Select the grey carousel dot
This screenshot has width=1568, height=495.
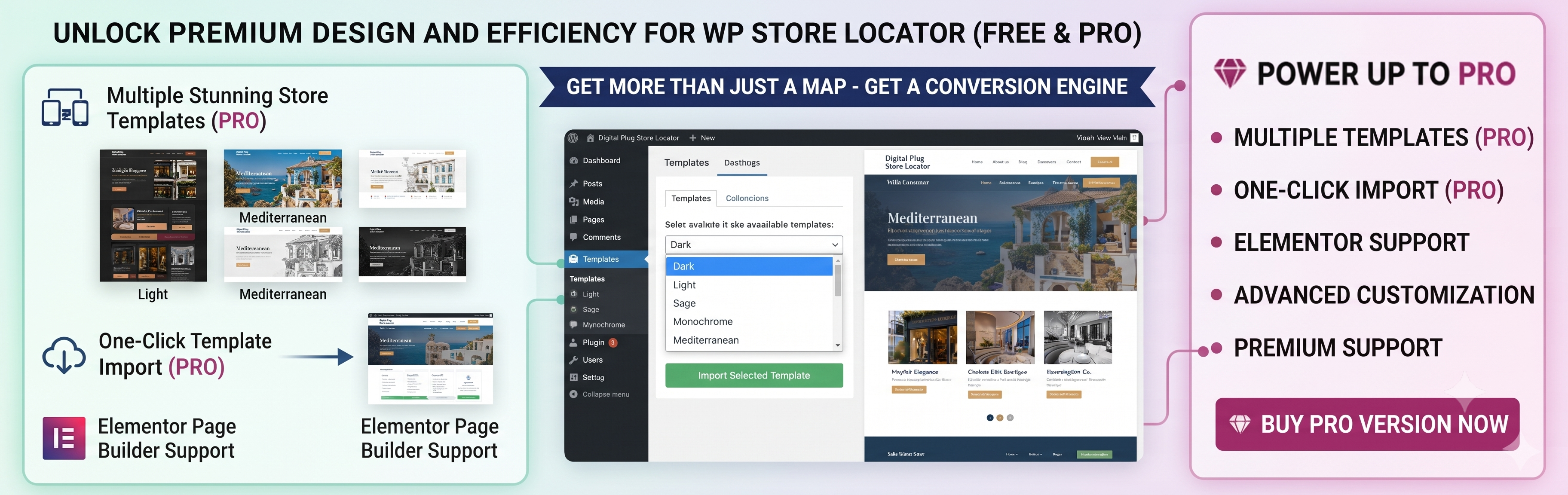(1010, 418)
